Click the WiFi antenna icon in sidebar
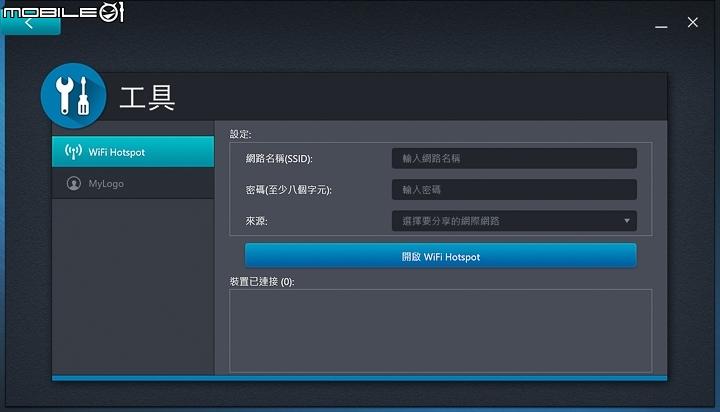The height and width of the screenshot is (412, 720). coord(73,152)
